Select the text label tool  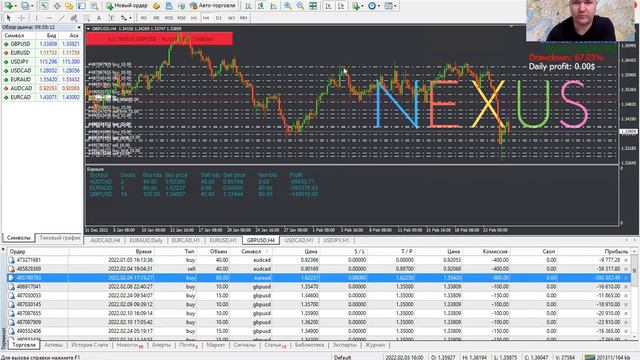111,18
